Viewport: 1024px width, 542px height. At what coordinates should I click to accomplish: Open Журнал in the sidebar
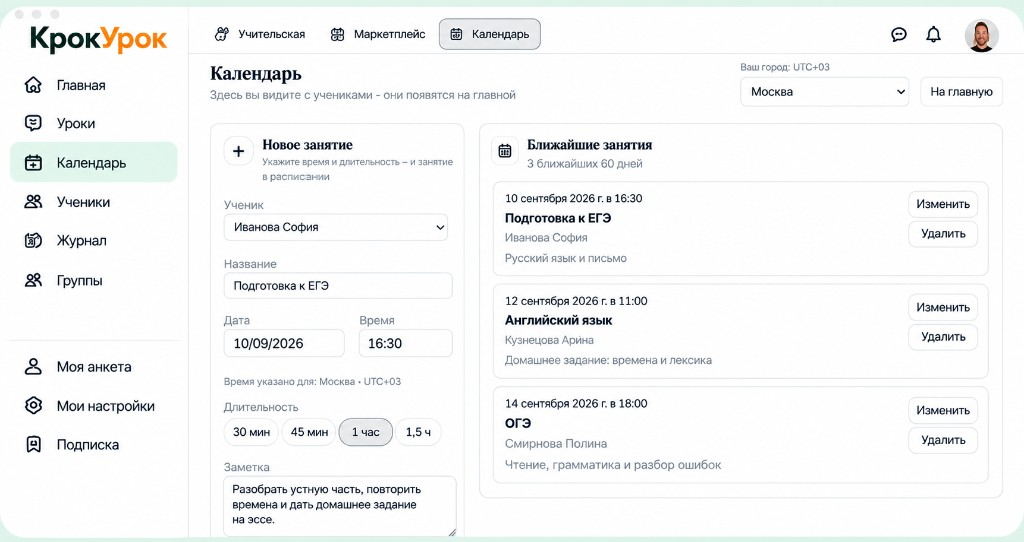tap(93, 240)
